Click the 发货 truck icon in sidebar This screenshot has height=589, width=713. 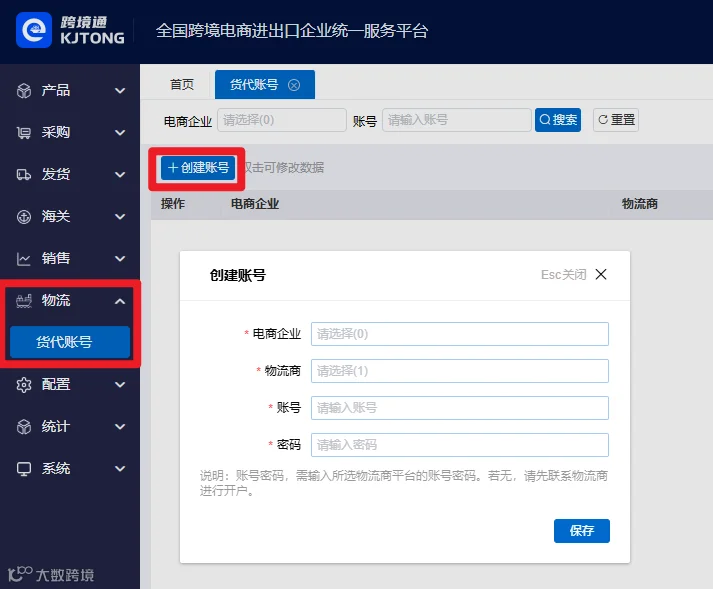pos(24,175)
